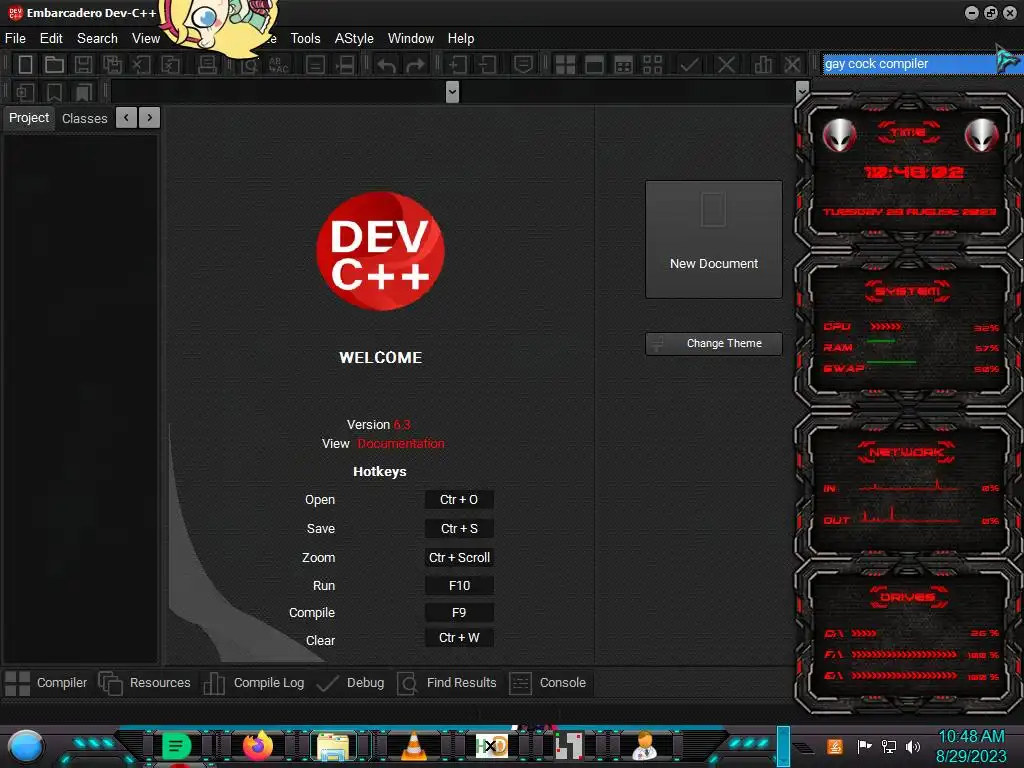Click the New Document button

[714, 240]
